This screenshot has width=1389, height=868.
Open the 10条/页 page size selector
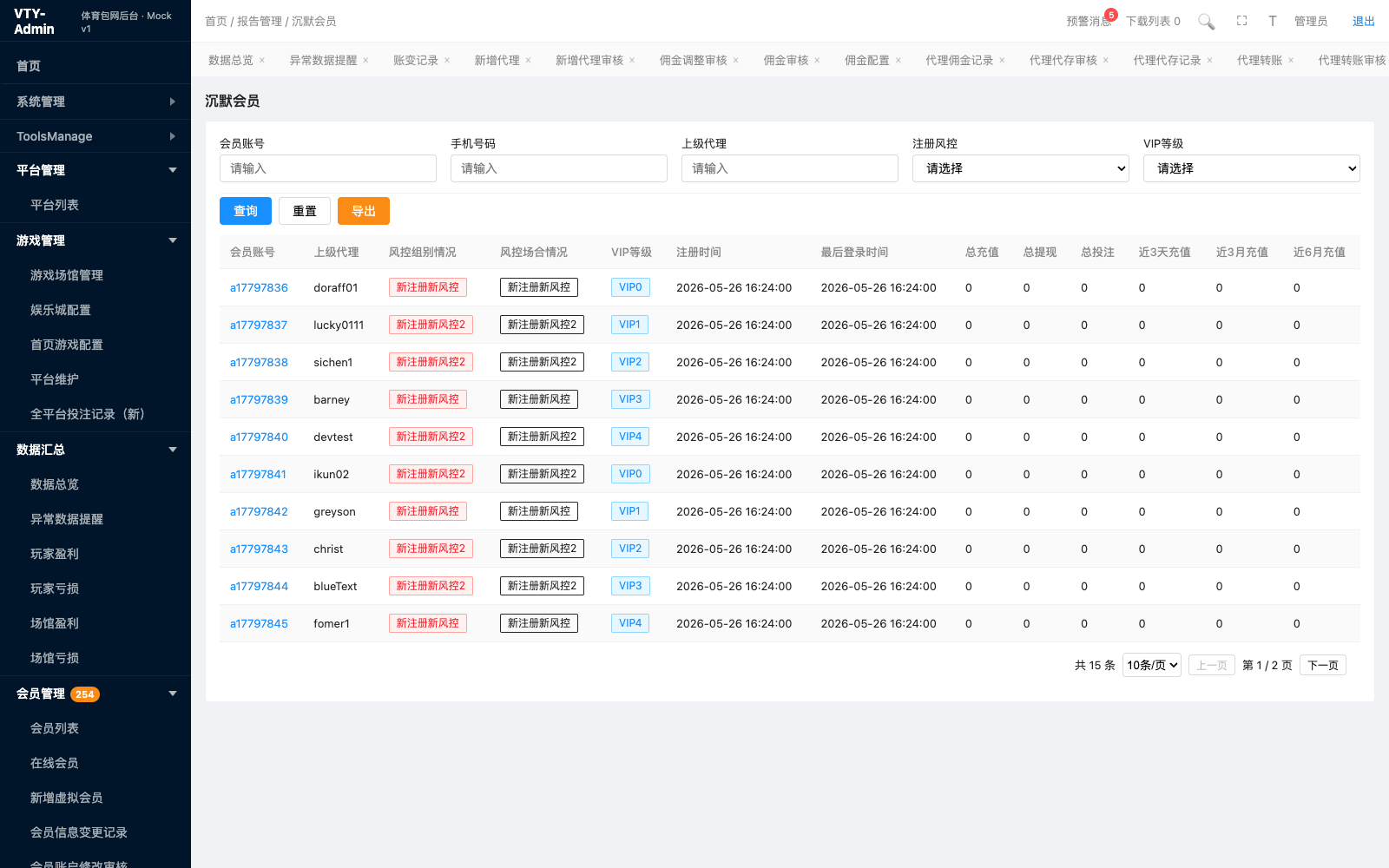tap(1152, 665)
